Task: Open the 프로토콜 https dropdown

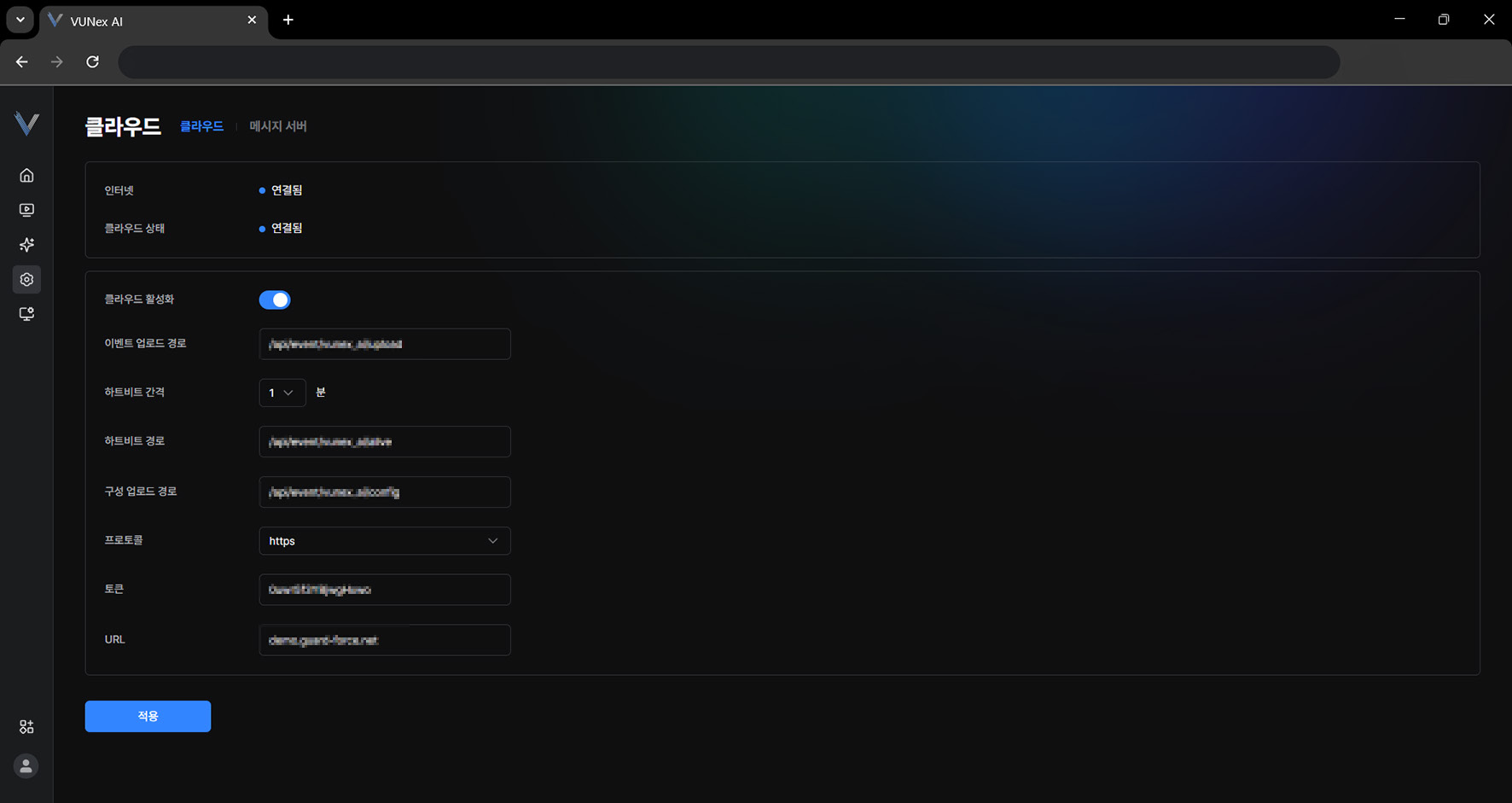Action: coord(384,541)
